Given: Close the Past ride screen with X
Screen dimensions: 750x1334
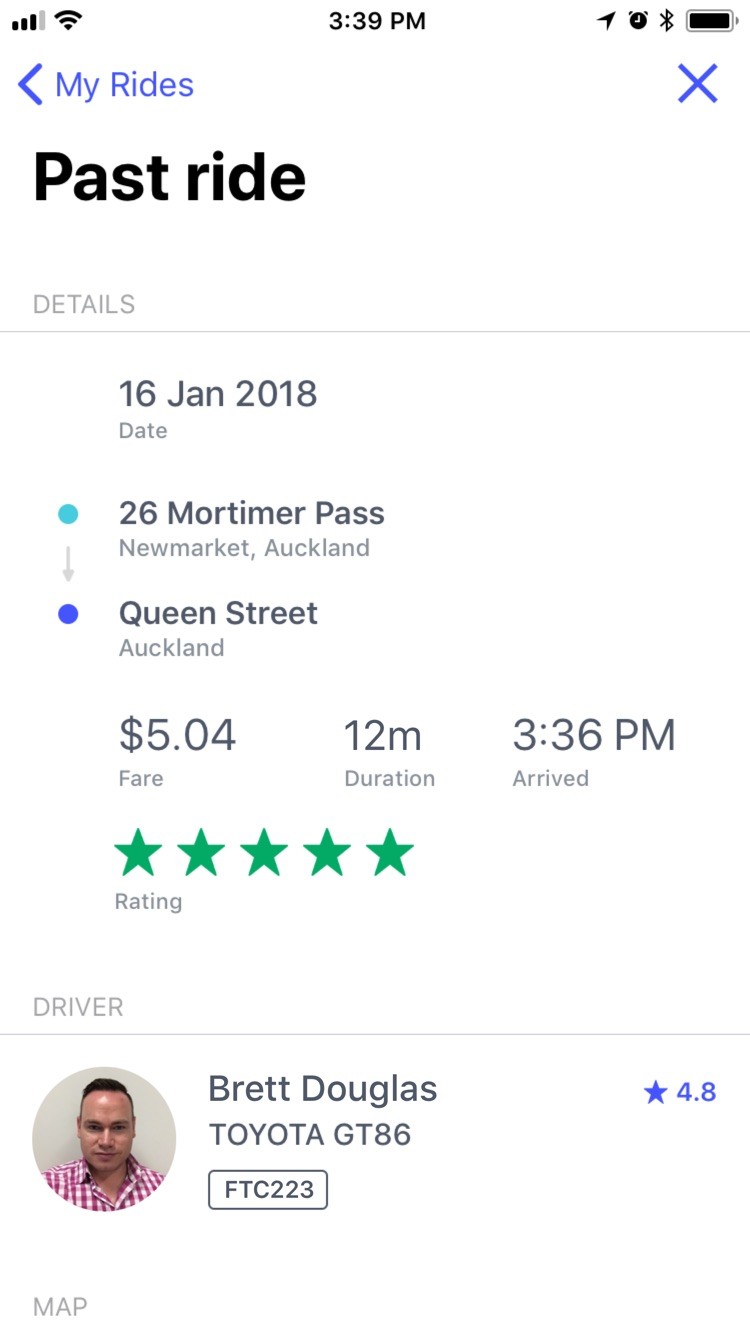Looking at the screenshot, I should pyautogui.click(x=697, y=84).
